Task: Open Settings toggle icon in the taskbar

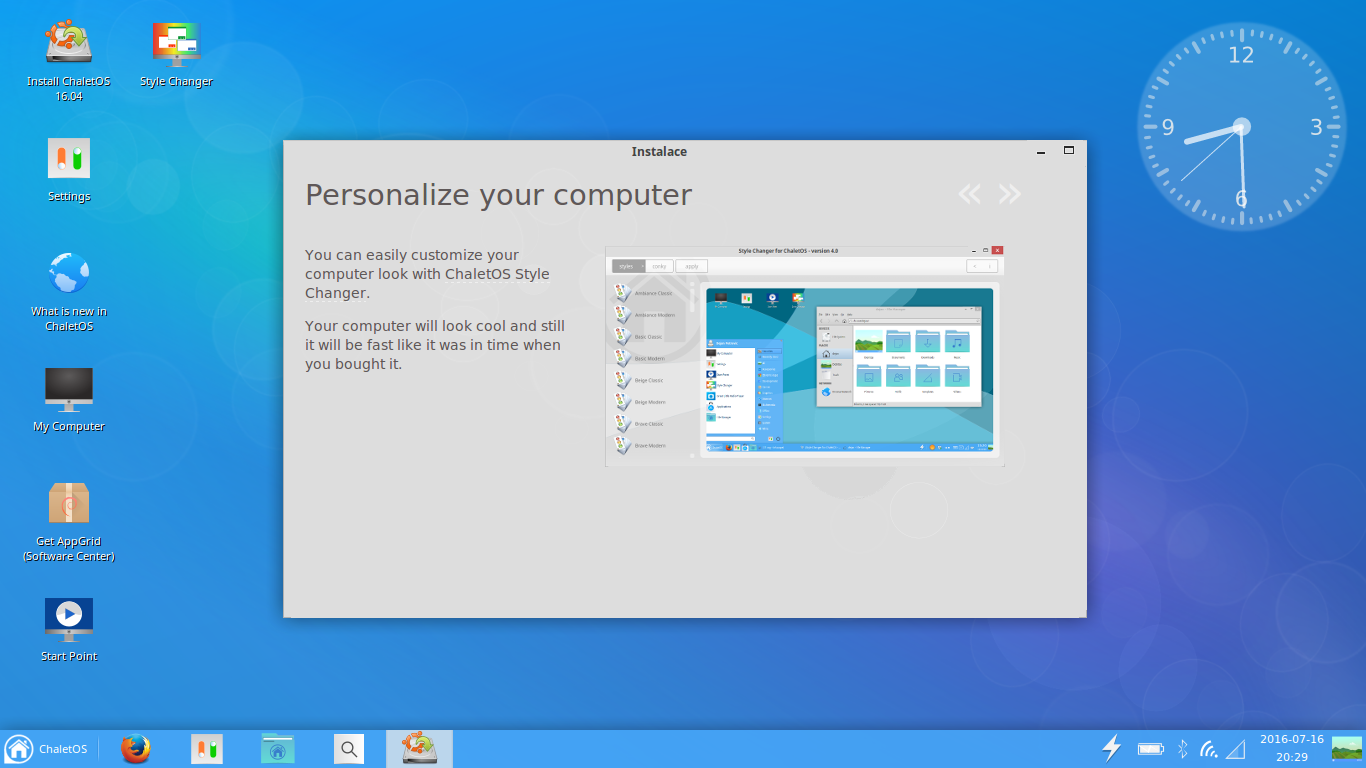Action: coord(208,749)
